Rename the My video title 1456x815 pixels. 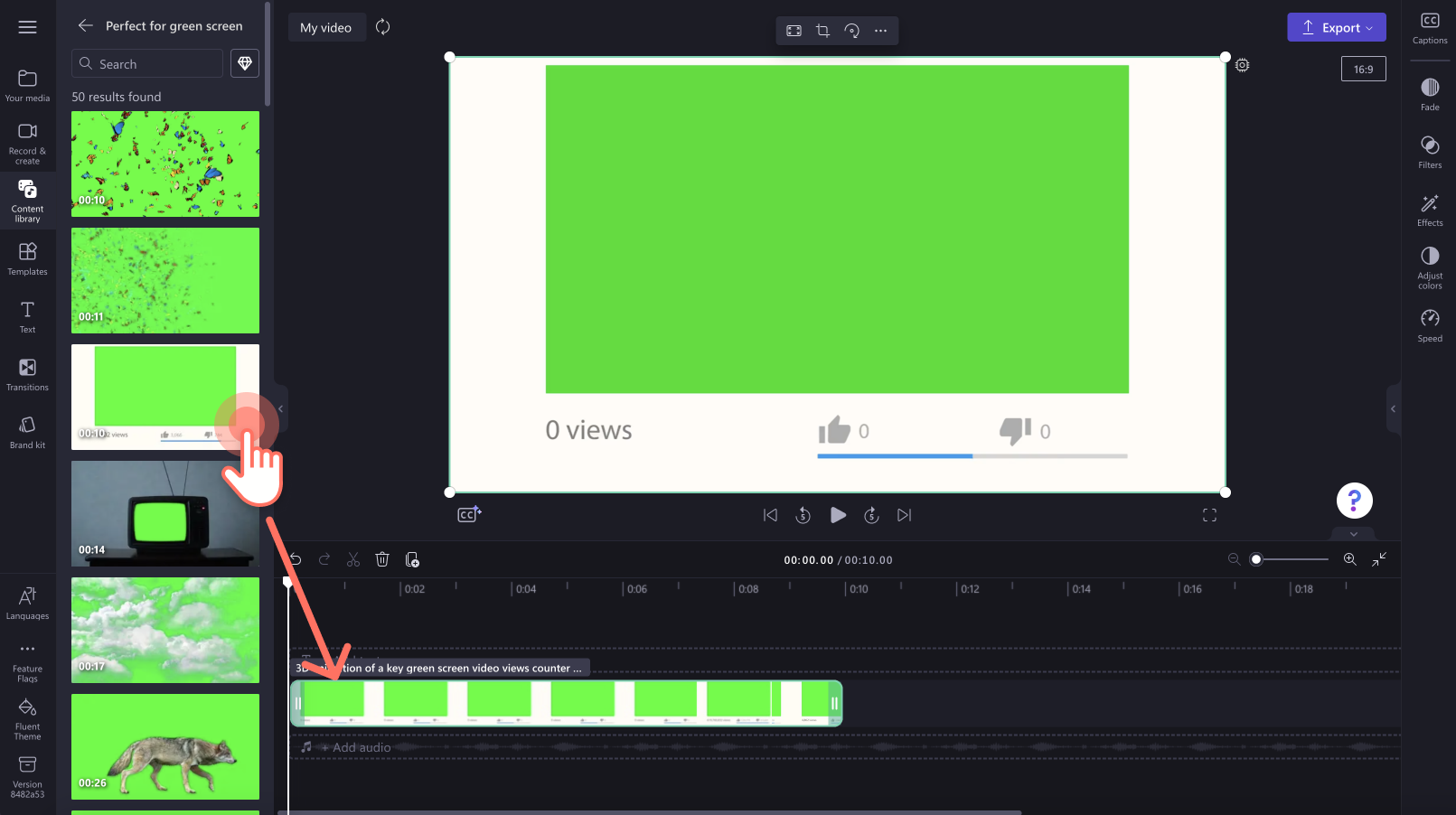tap(326, 28)
